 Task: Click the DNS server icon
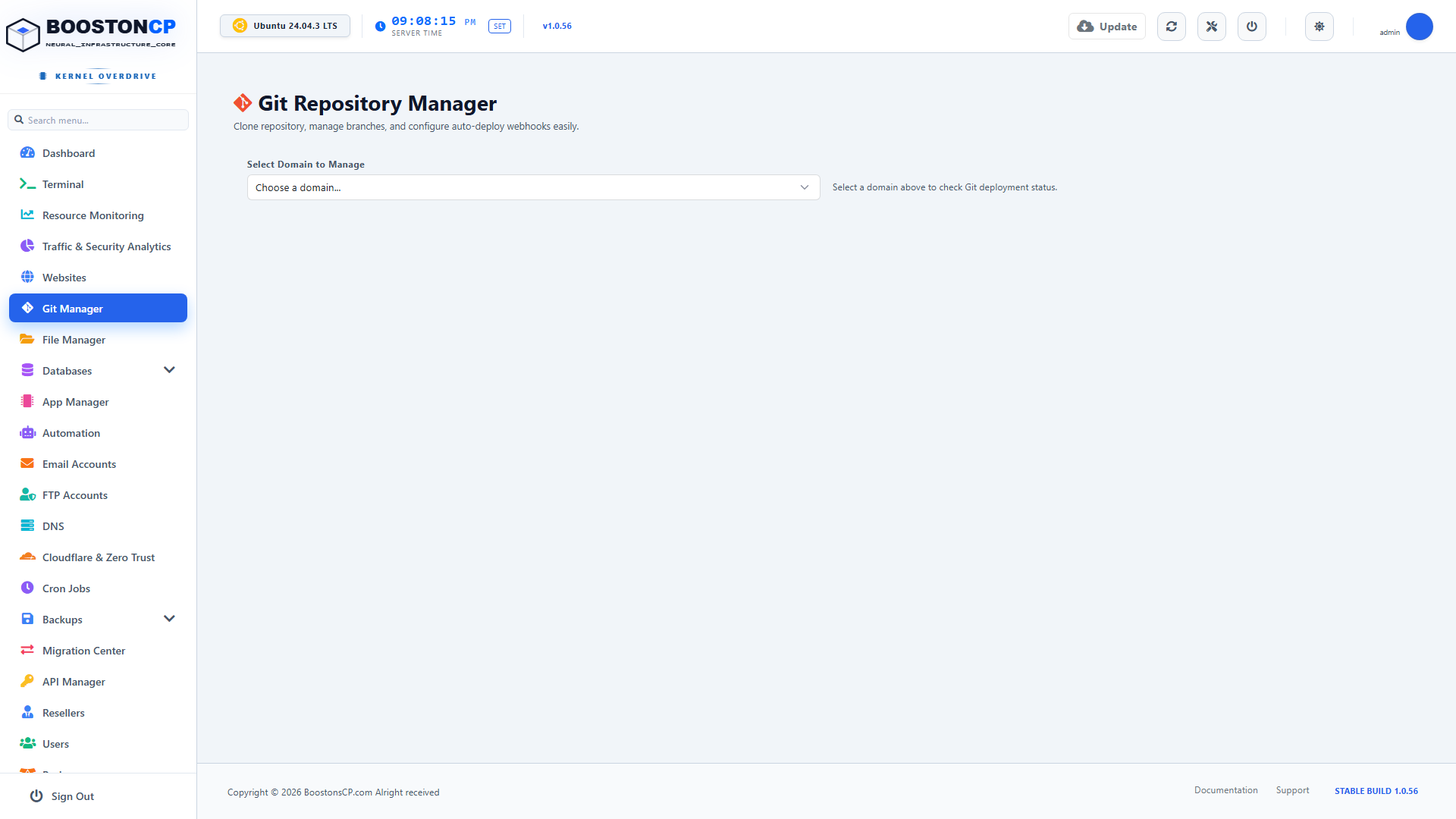coord(27,526)
